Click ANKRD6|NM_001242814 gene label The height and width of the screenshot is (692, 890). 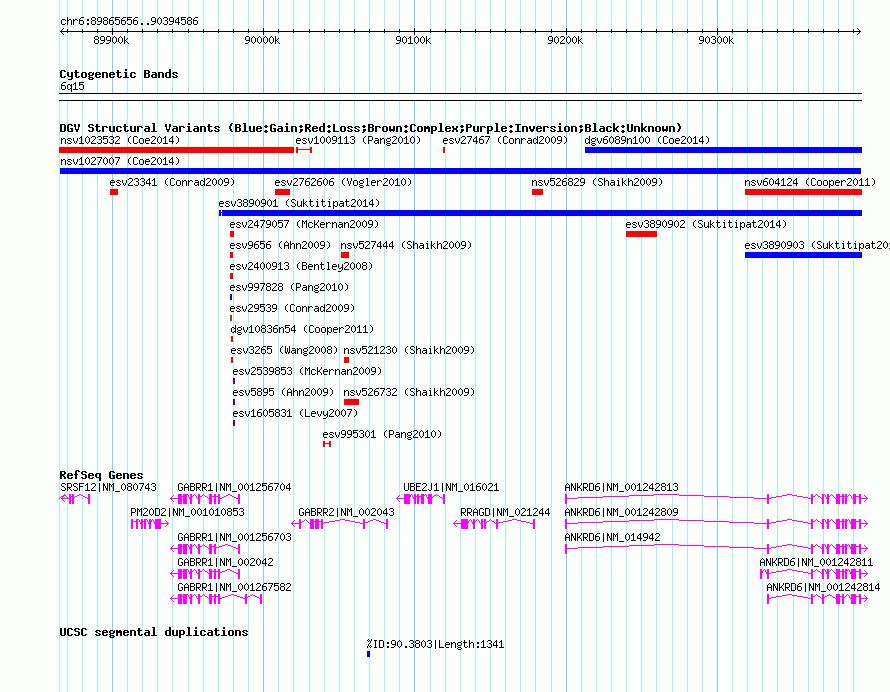pos(823,587)
